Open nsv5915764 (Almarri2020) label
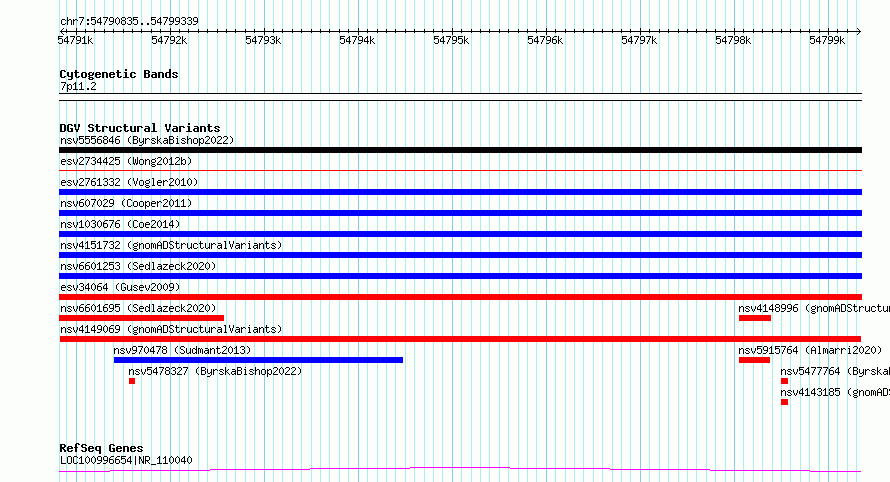Viewport: 890px width, 482px height. [810, 350]
